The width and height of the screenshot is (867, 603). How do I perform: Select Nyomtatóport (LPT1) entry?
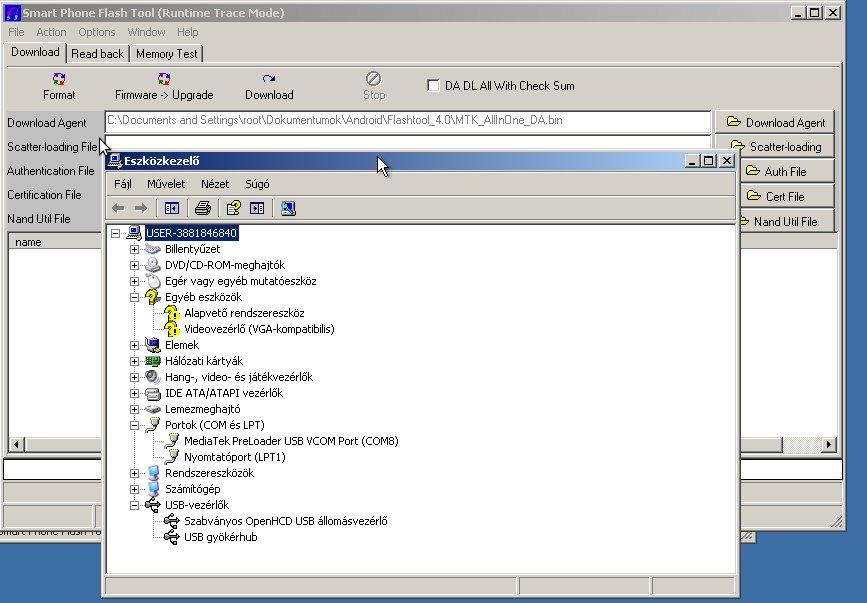234,457
